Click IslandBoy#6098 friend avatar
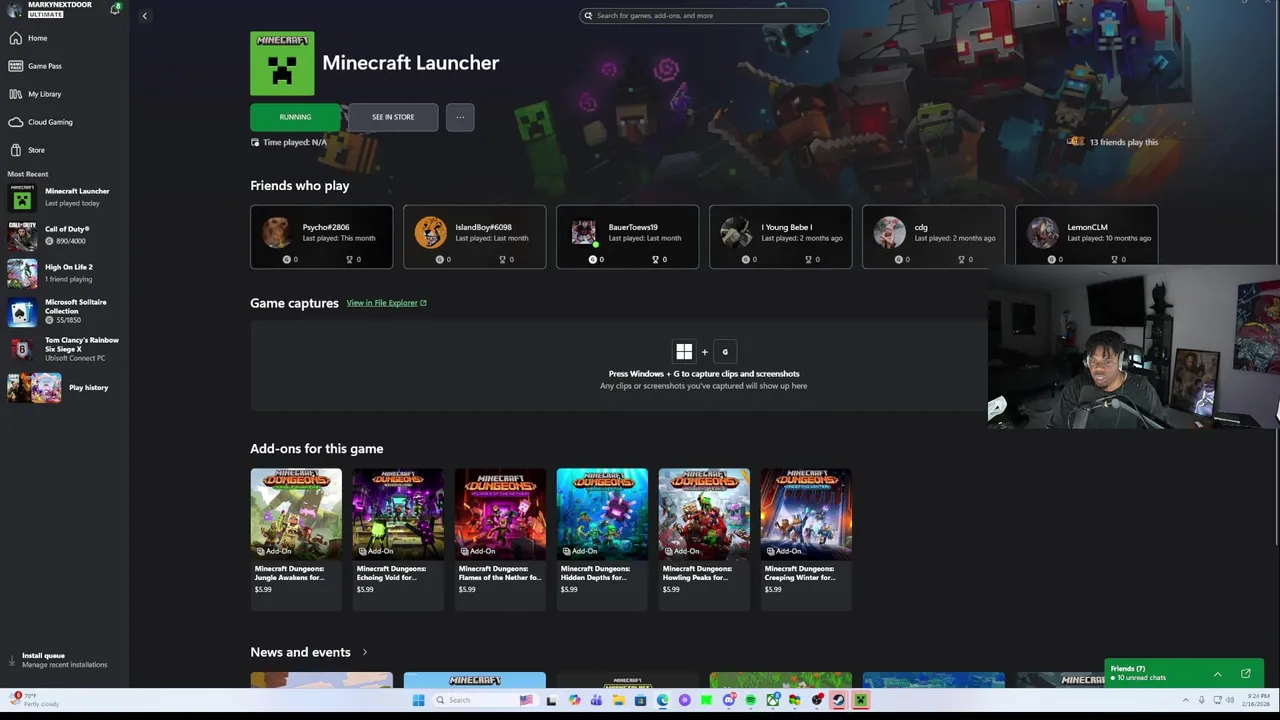The height and width of the screenshot is (720, 1280). click(430, 232)
